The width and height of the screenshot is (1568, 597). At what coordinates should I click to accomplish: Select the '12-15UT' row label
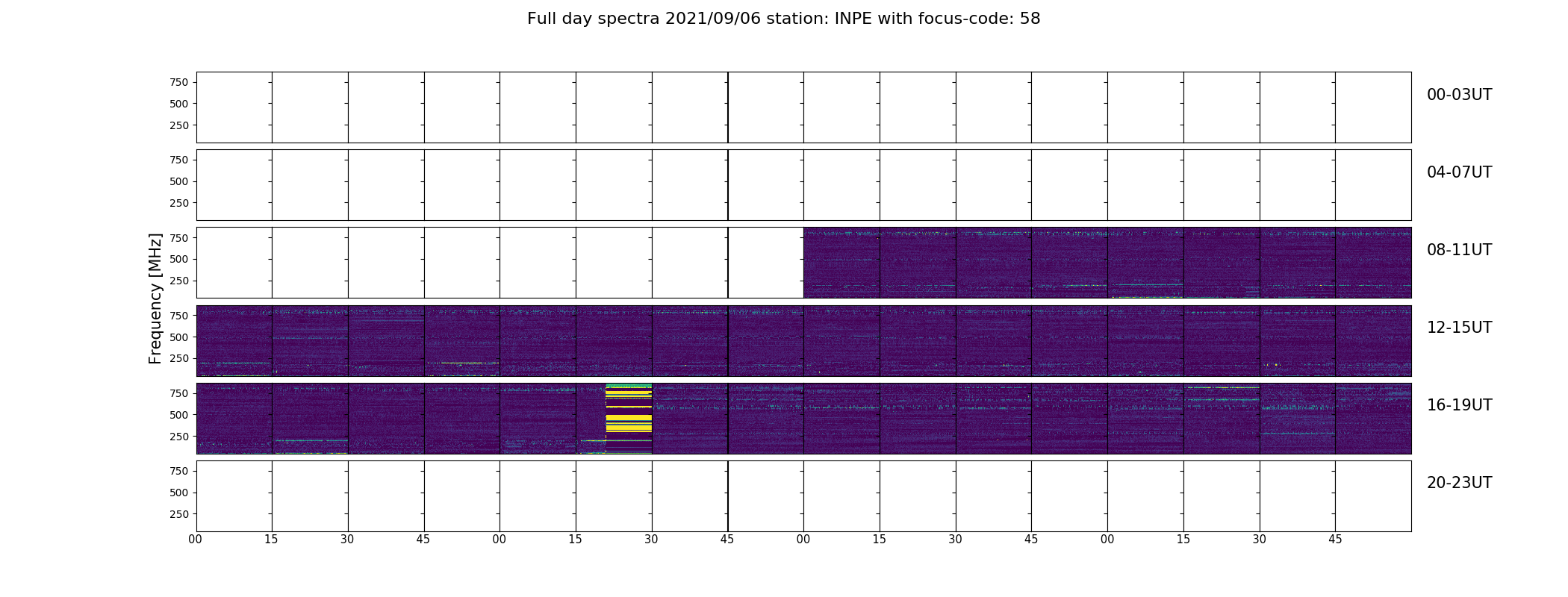(1459, 328)
